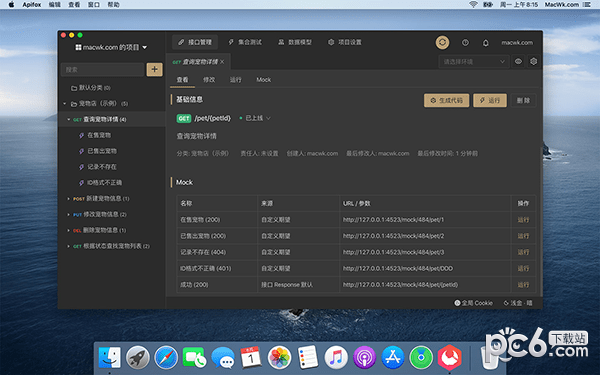Launch Safari from the dock
600x375 pixels.
pos(166,357)
